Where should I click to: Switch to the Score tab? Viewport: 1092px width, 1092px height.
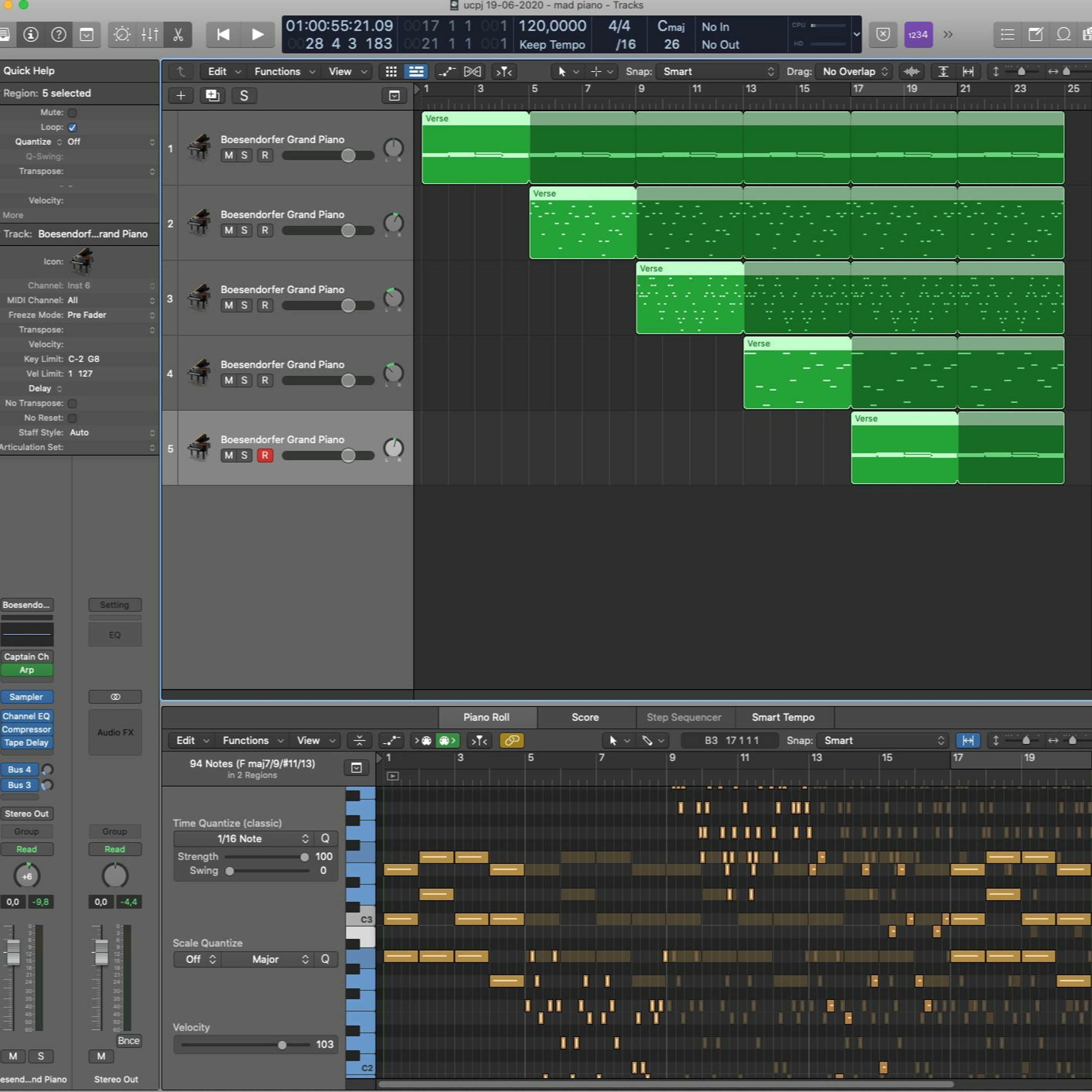pyautogui.click(x=585, y=717)
